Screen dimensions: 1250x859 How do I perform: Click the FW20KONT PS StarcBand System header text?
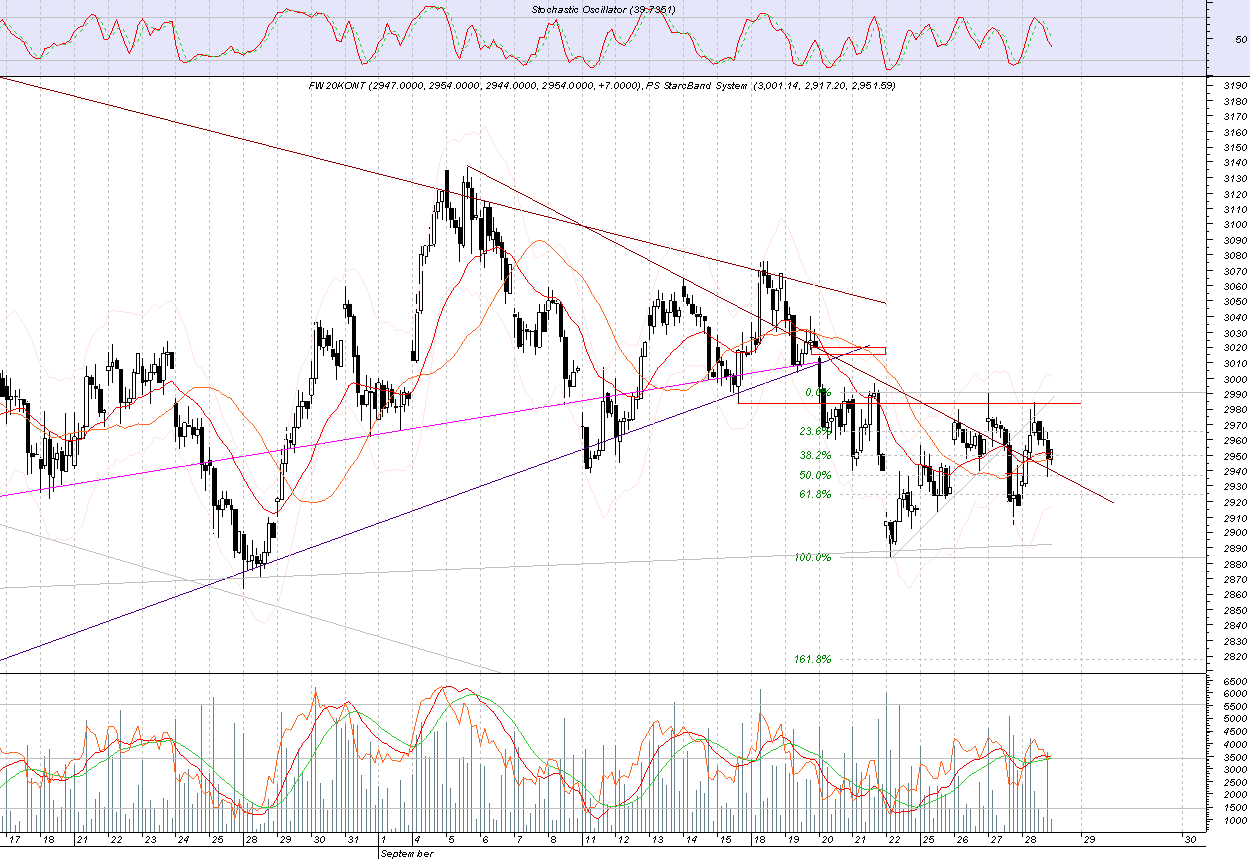tap(602, 86)
